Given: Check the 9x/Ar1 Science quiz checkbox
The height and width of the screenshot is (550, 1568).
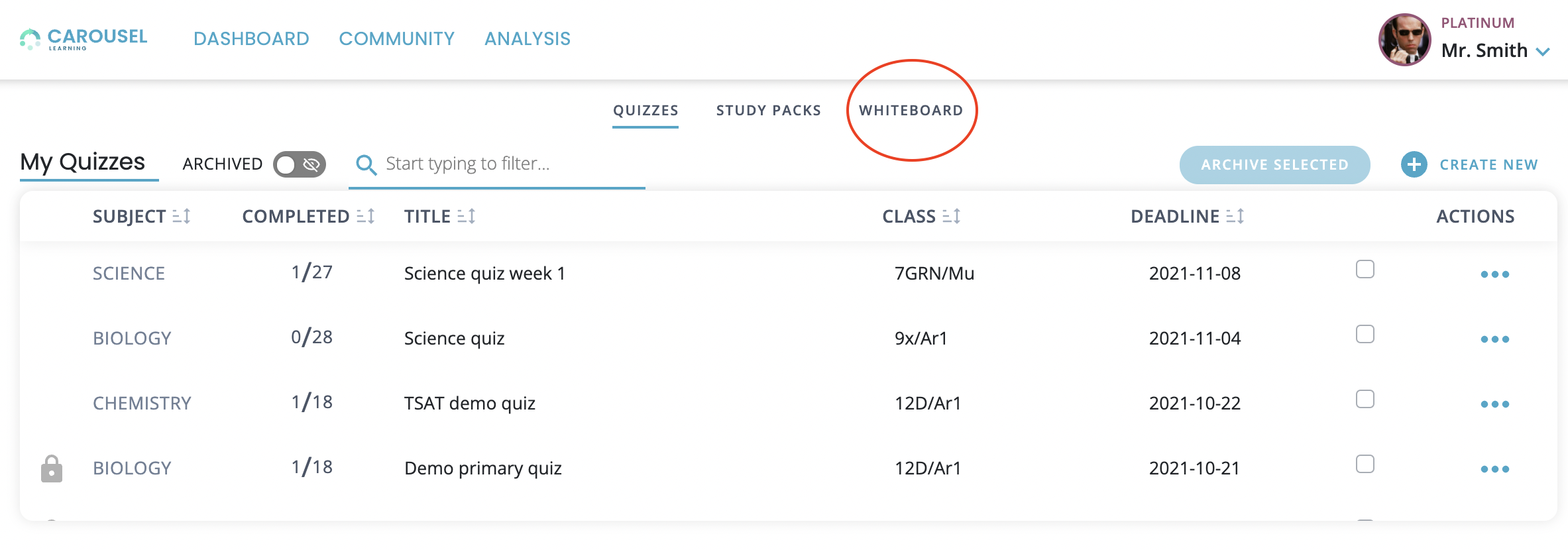Looking at the screenshot, I should tap(1365, 335).
